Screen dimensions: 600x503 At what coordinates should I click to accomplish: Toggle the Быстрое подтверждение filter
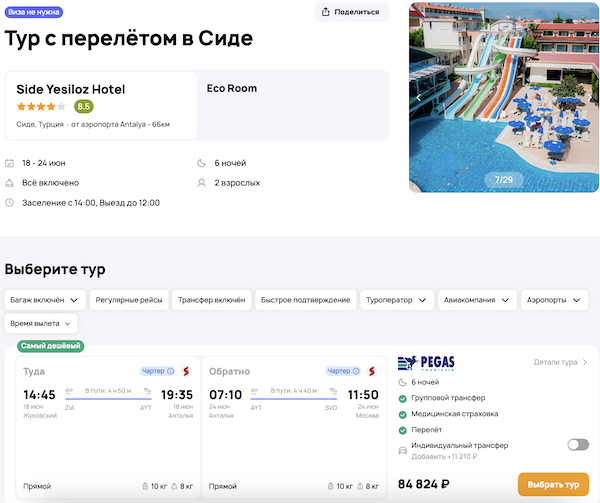[x=305, y=299]
